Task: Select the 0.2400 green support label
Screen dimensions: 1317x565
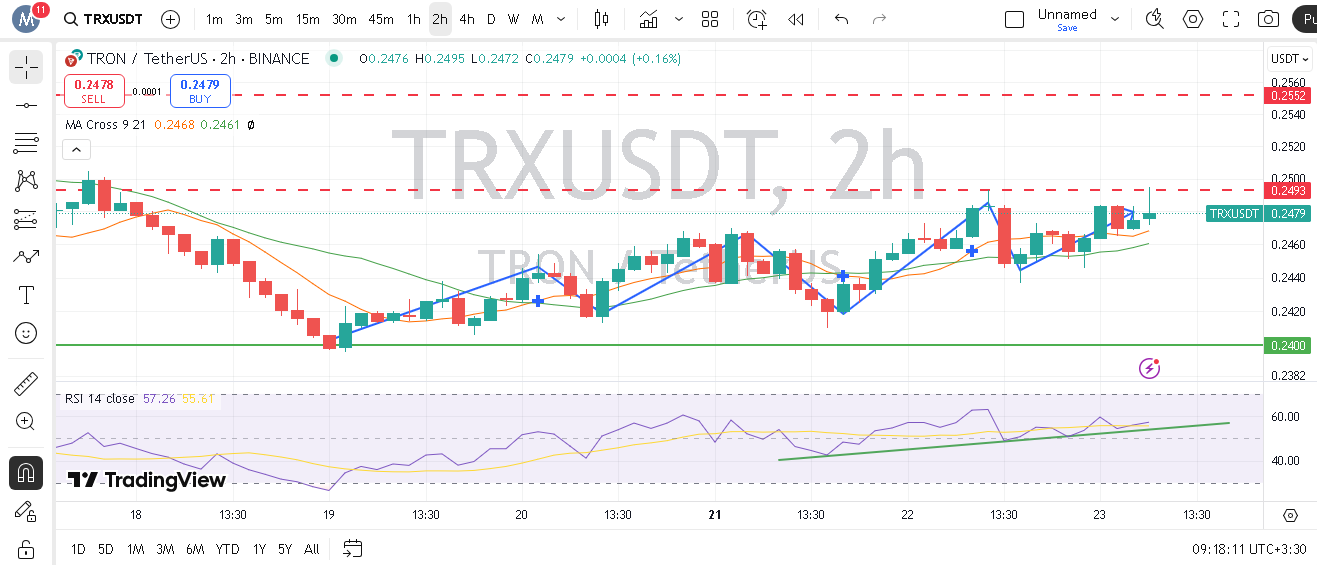Action: tap(1287, 345)
